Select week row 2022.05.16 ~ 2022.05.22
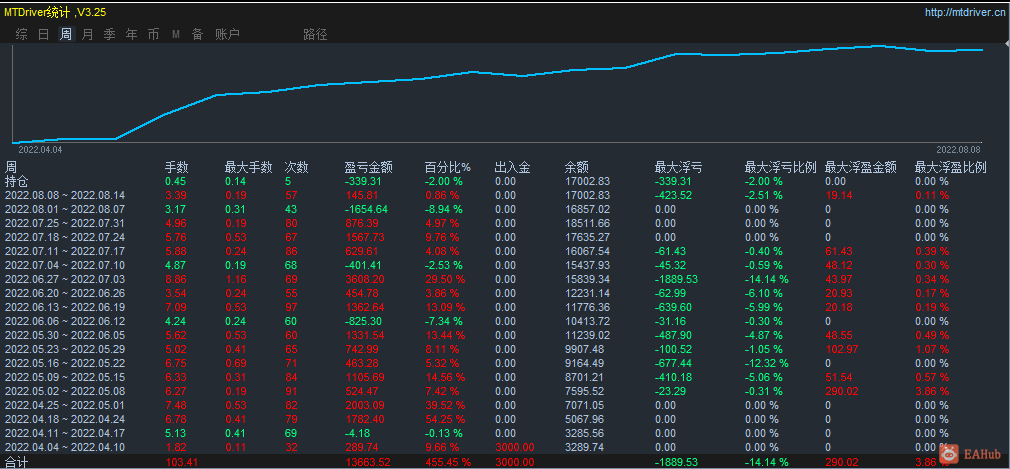The height and width of the screenshot is (469, 1010). (64, 363)
